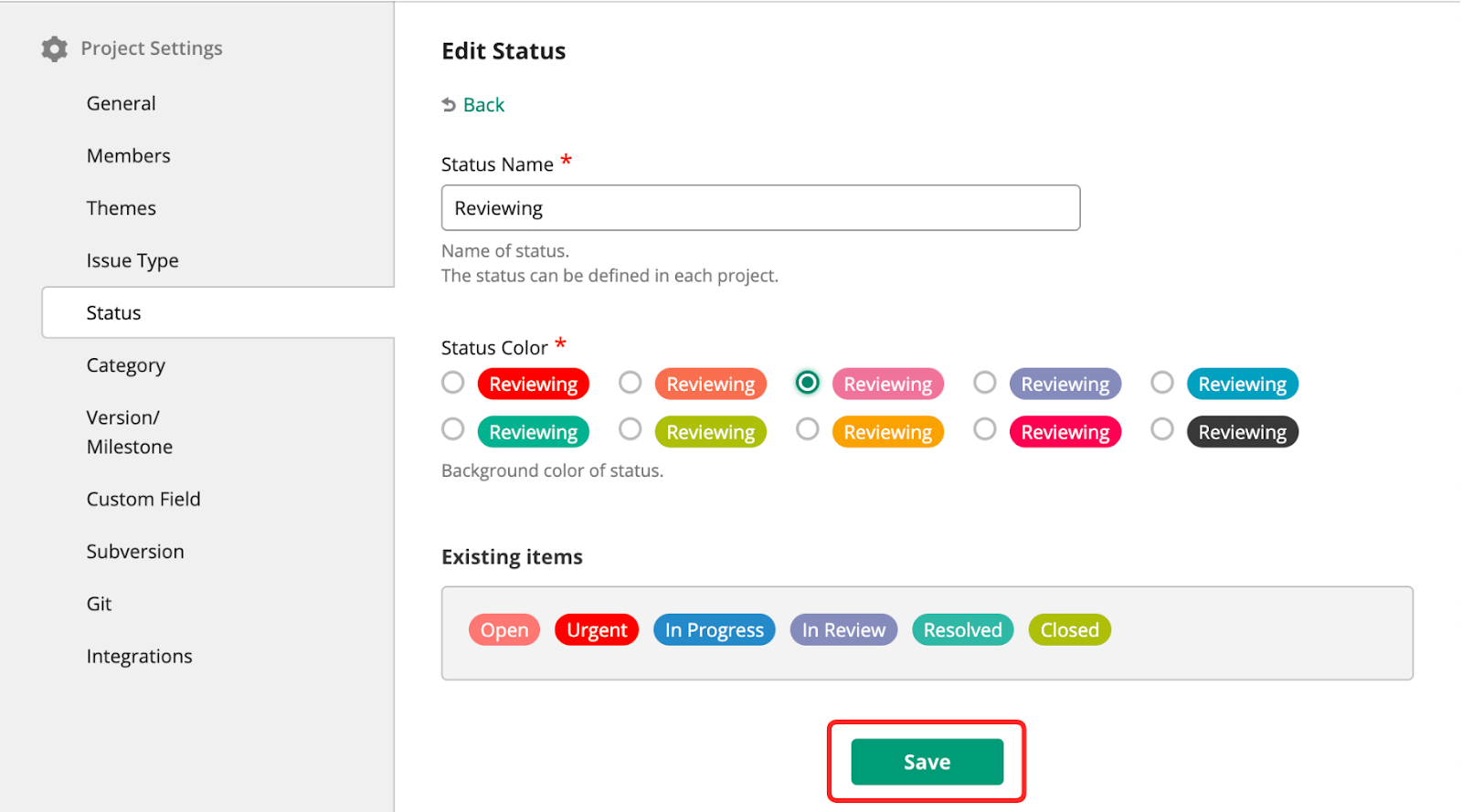Open Version/Milestone settings
Screen dimensions: 1462x812
pyautogui.click(x=130, y=432)
